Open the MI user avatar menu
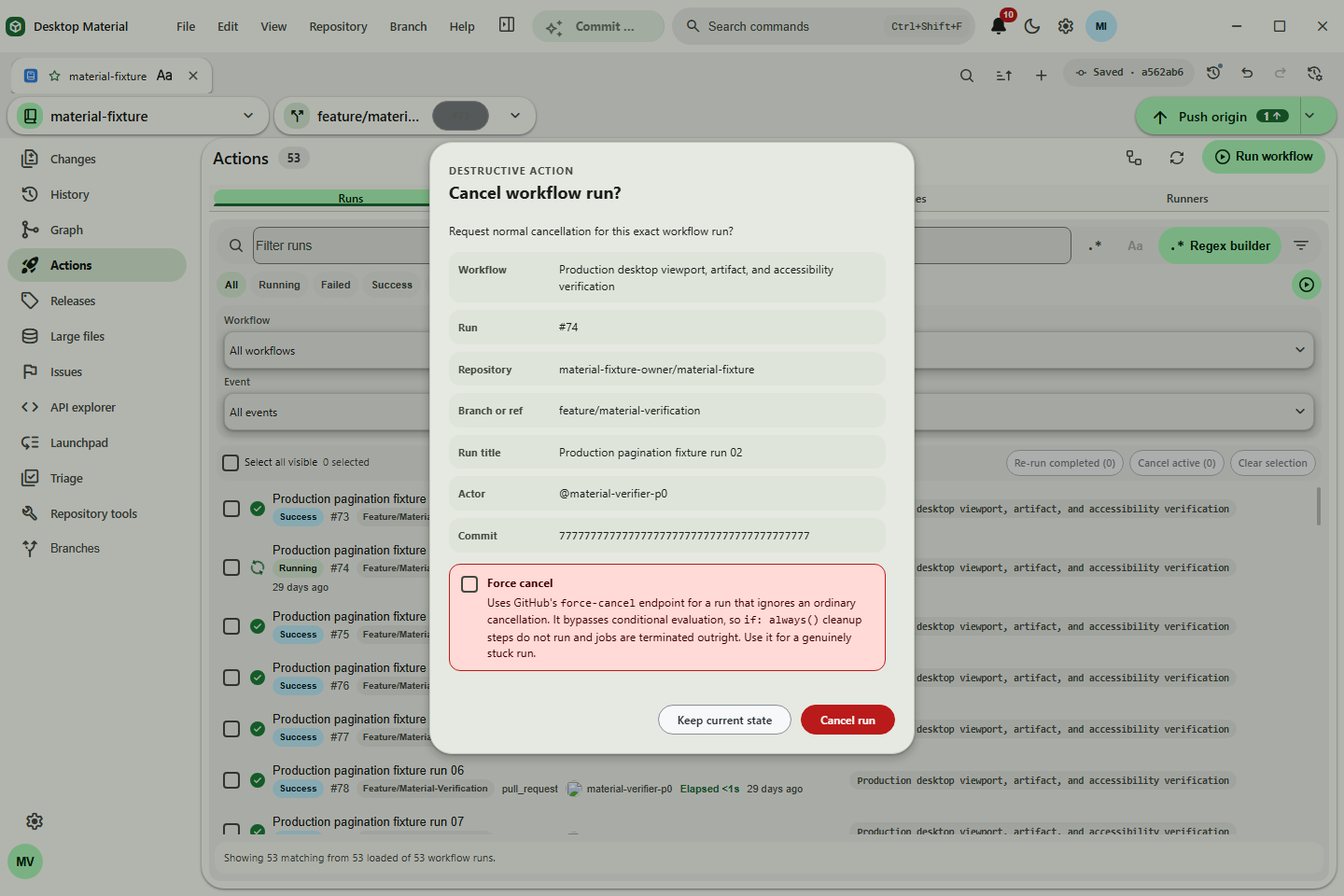Screen dimensions: 1344x896 click(1101, 26)
